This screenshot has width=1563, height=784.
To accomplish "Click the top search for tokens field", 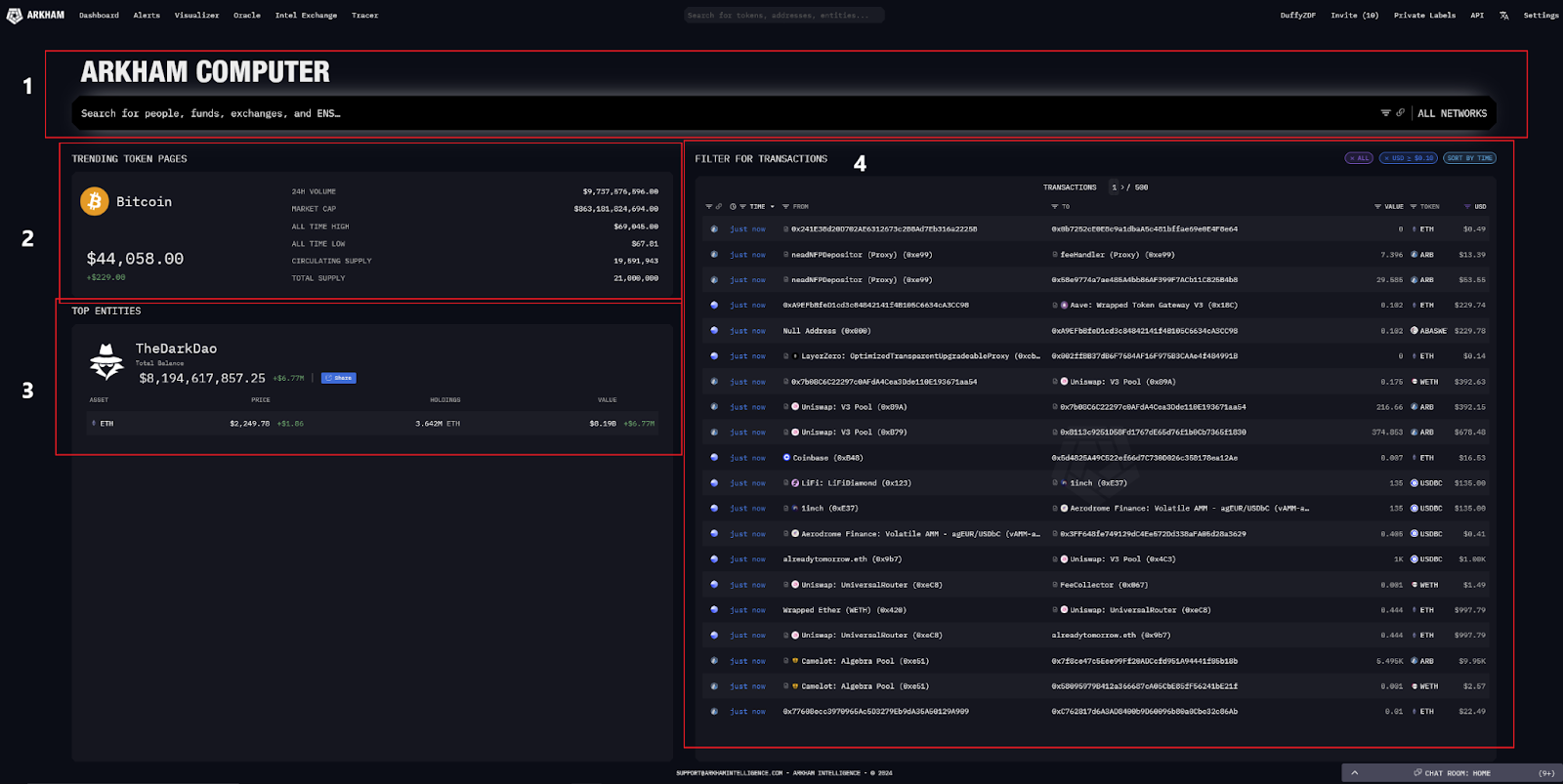I will (x=784, y=16).
